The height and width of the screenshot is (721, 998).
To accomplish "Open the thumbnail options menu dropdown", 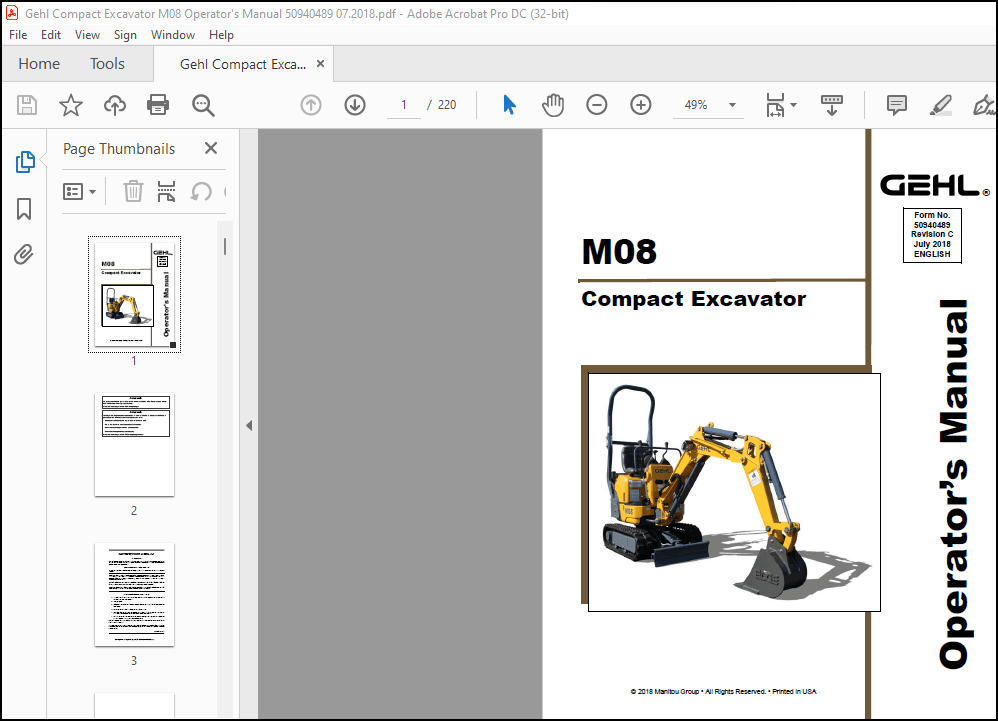I will (x=80, y=191).
